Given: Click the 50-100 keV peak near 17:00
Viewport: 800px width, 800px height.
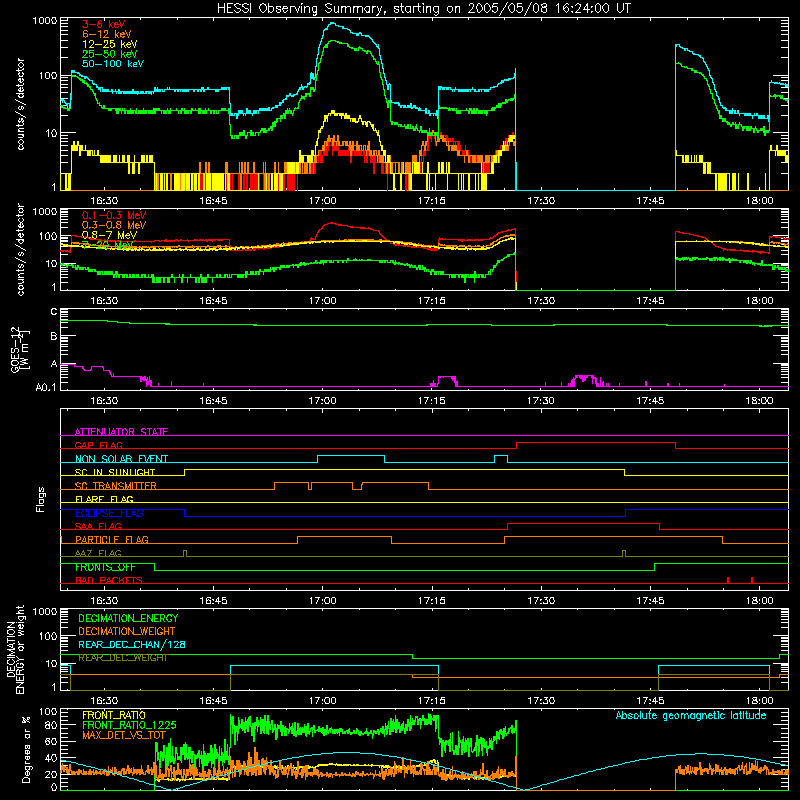Looking at the screenshot, I should coord(332,23).
